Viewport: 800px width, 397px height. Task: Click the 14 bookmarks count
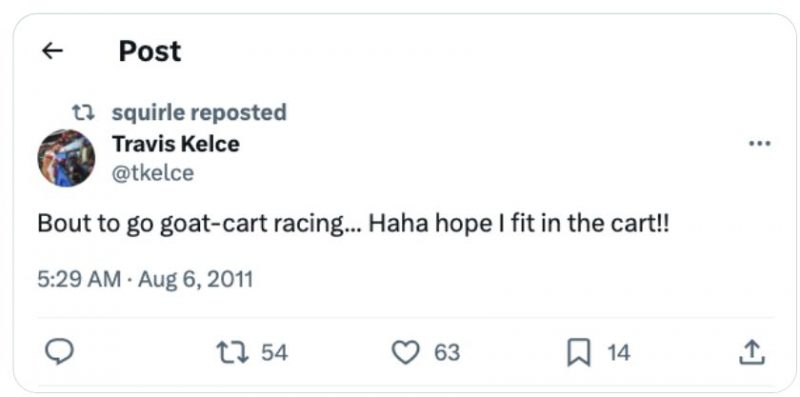[x=619, y=353]
